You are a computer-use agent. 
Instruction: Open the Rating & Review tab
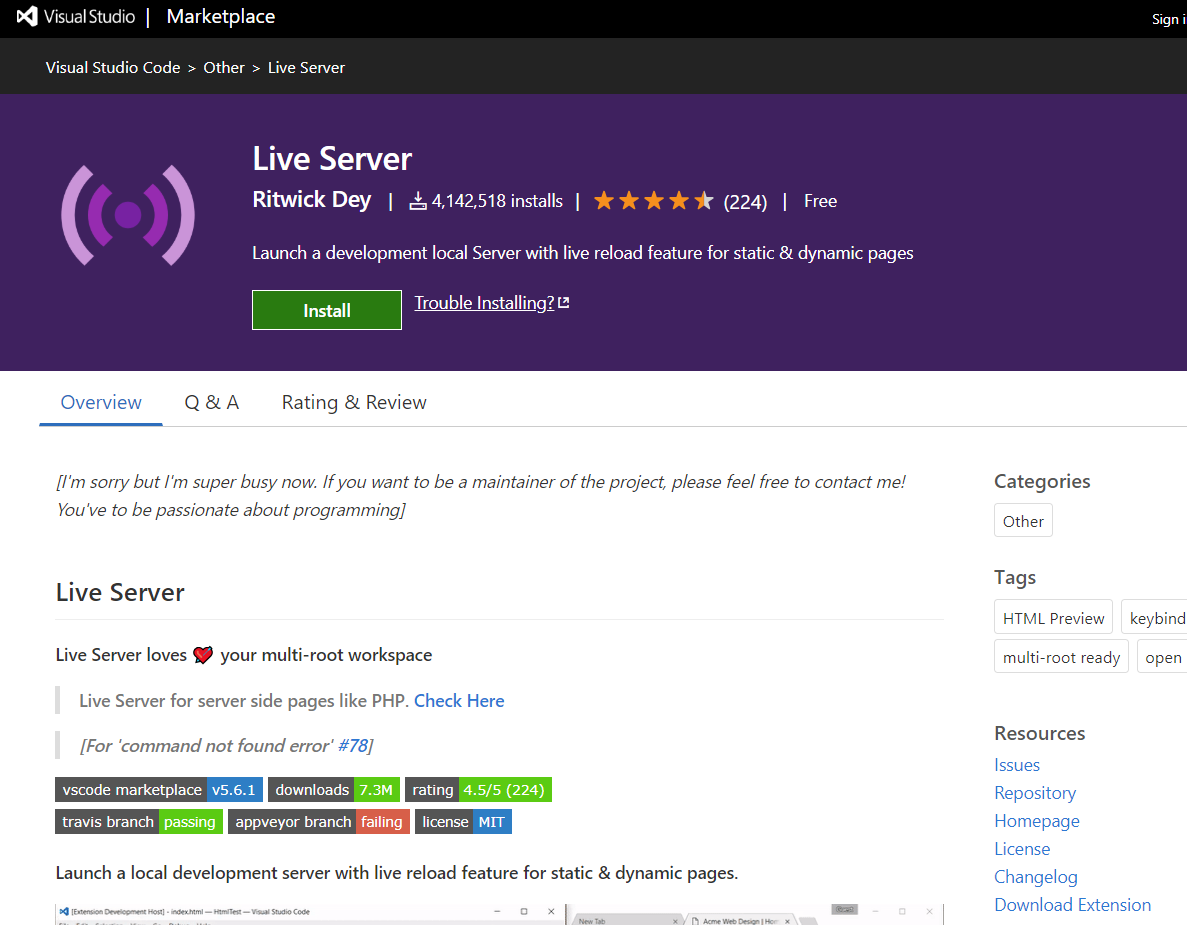(x=354, y=402)
